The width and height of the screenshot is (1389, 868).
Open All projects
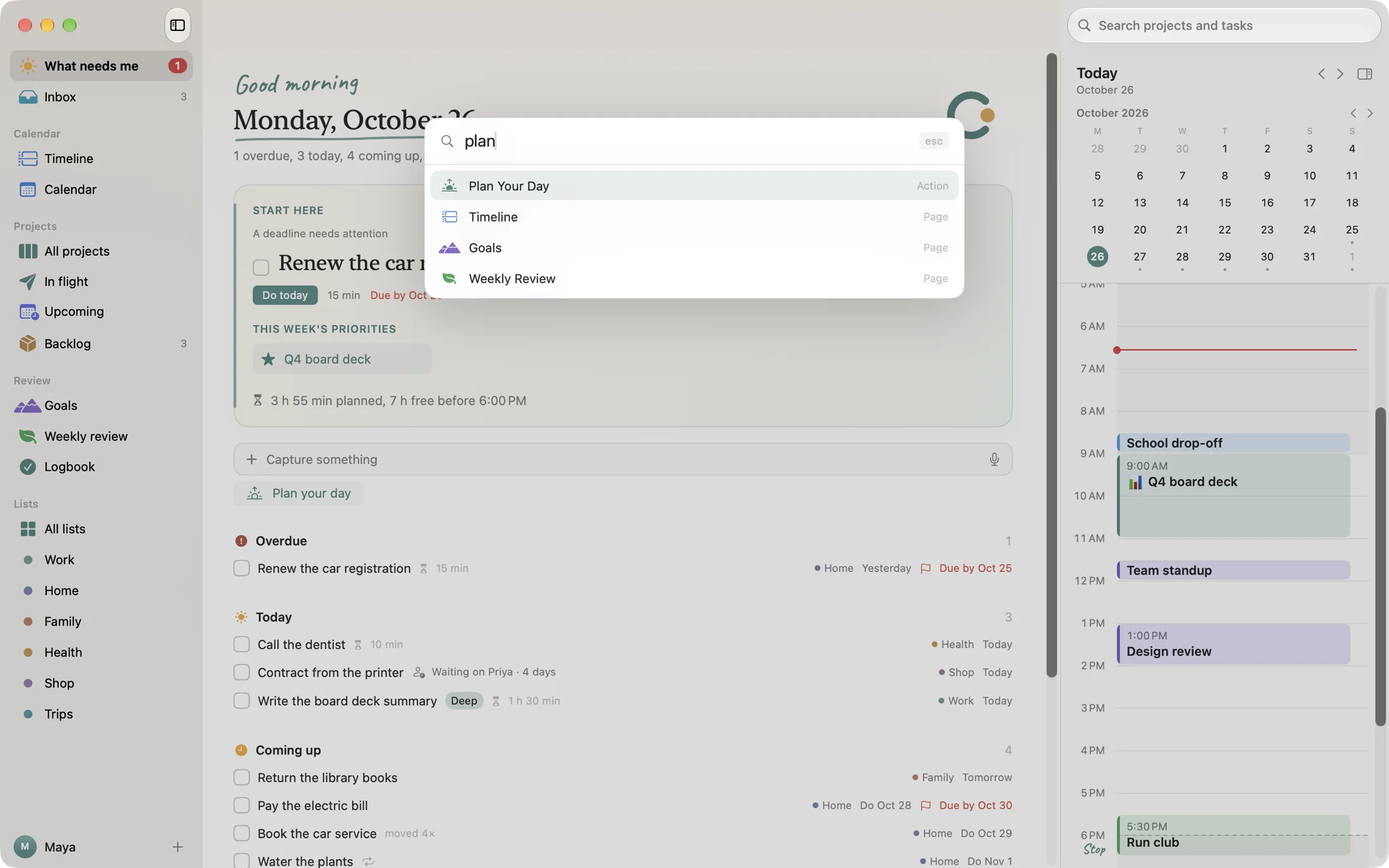pos(101,251)
